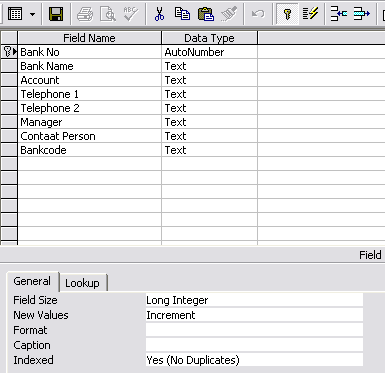The width and height of the screenshot is (385, 373).
Task: Select the Bankcode field name cell
Action: pyautogui.click(x=89, y=150)
